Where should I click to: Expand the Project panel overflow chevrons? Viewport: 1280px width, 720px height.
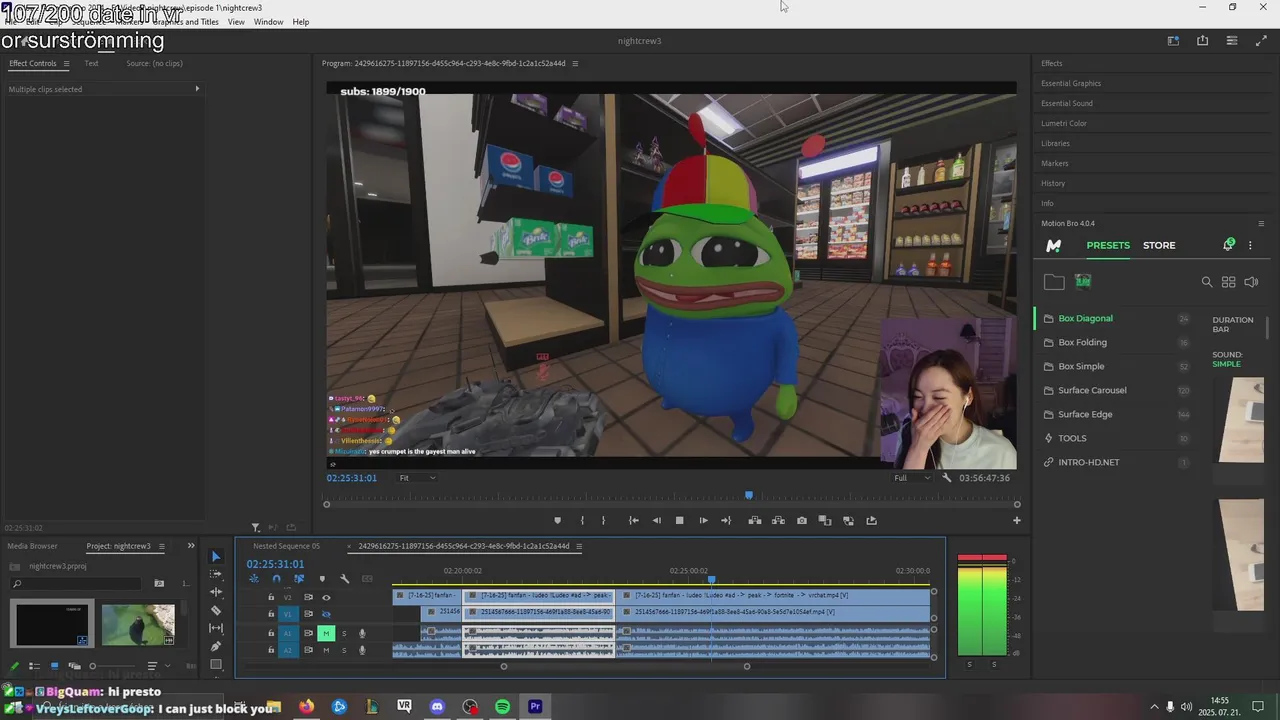coord(191,546)
